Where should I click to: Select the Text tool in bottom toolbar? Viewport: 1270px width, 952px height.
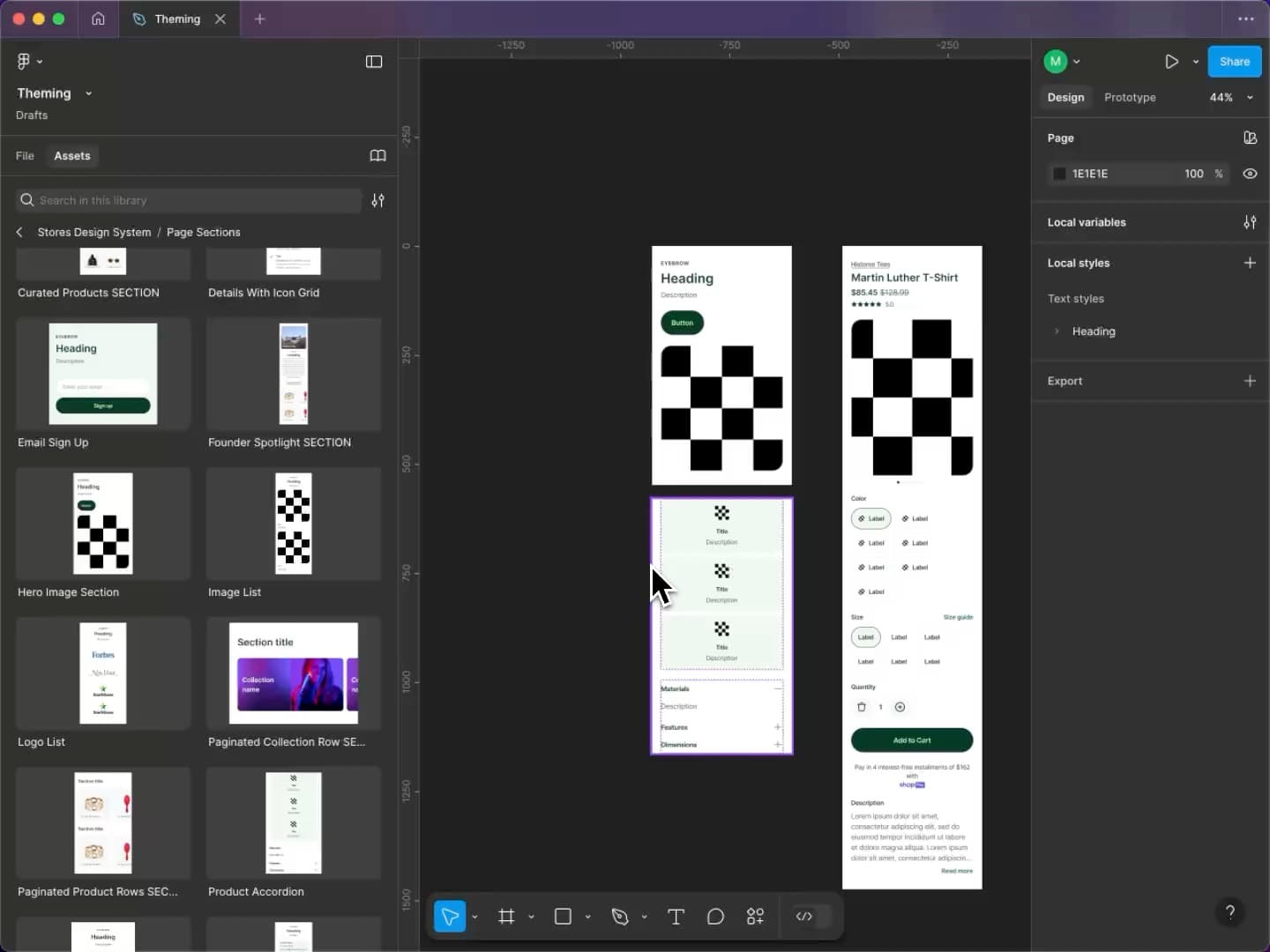[x=676, y=917]
